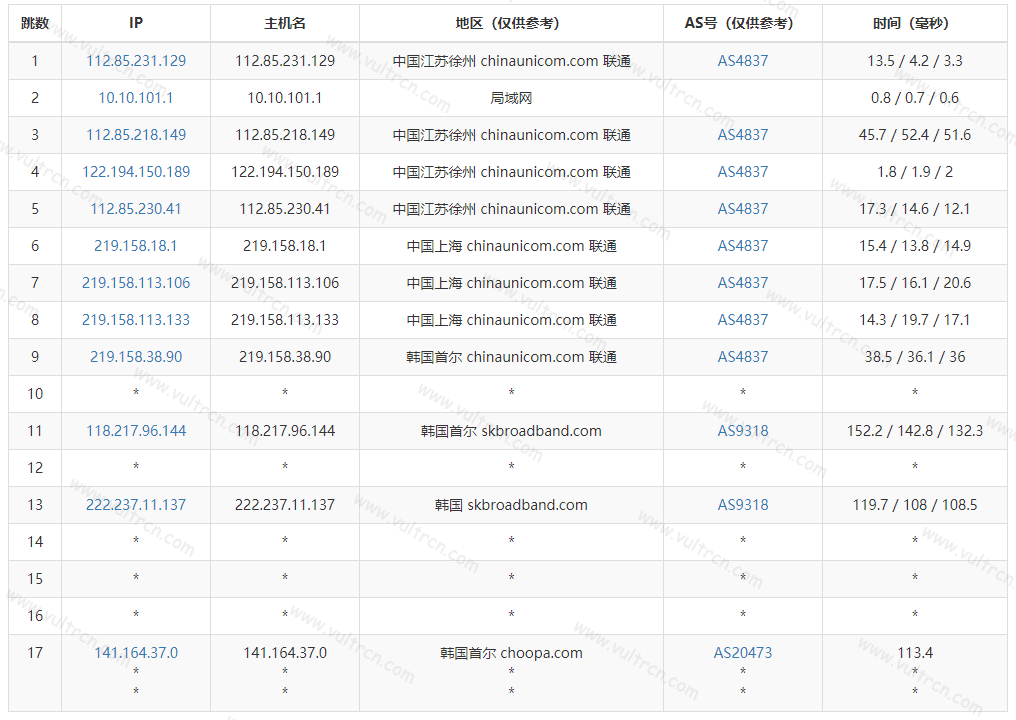Click hop number 17 cell
This screenshot has width=1016, height=720.
35,673
